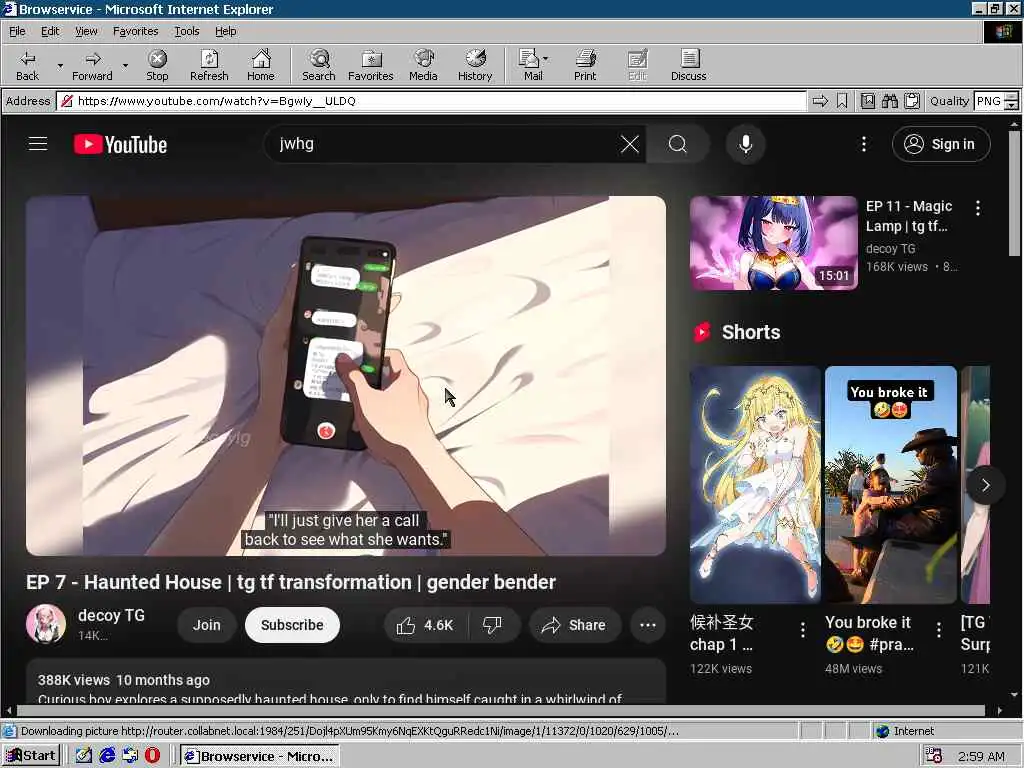This screenshot has width=1024, height=768.
Task: Like the video showing 4.6K
Action: click(x=425, y=625)
